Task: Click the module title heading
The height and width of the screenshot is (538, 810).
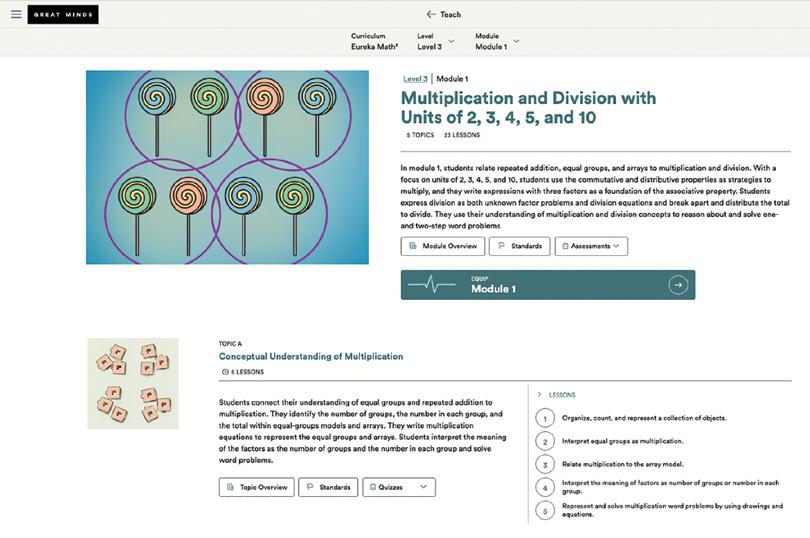Action: (x=528, y=107)
